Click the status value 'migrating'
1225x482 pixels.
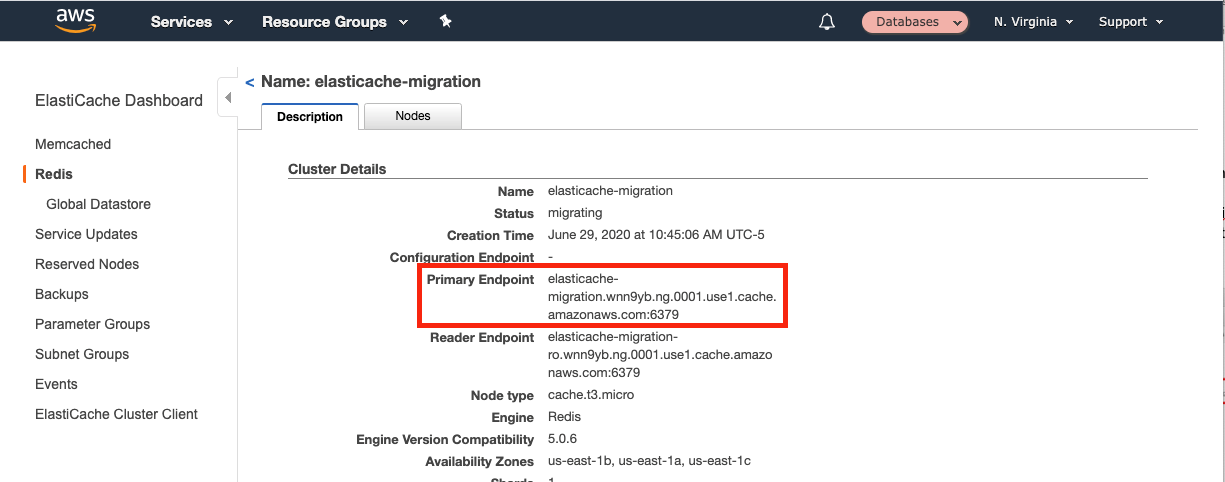tap(575, 213)
